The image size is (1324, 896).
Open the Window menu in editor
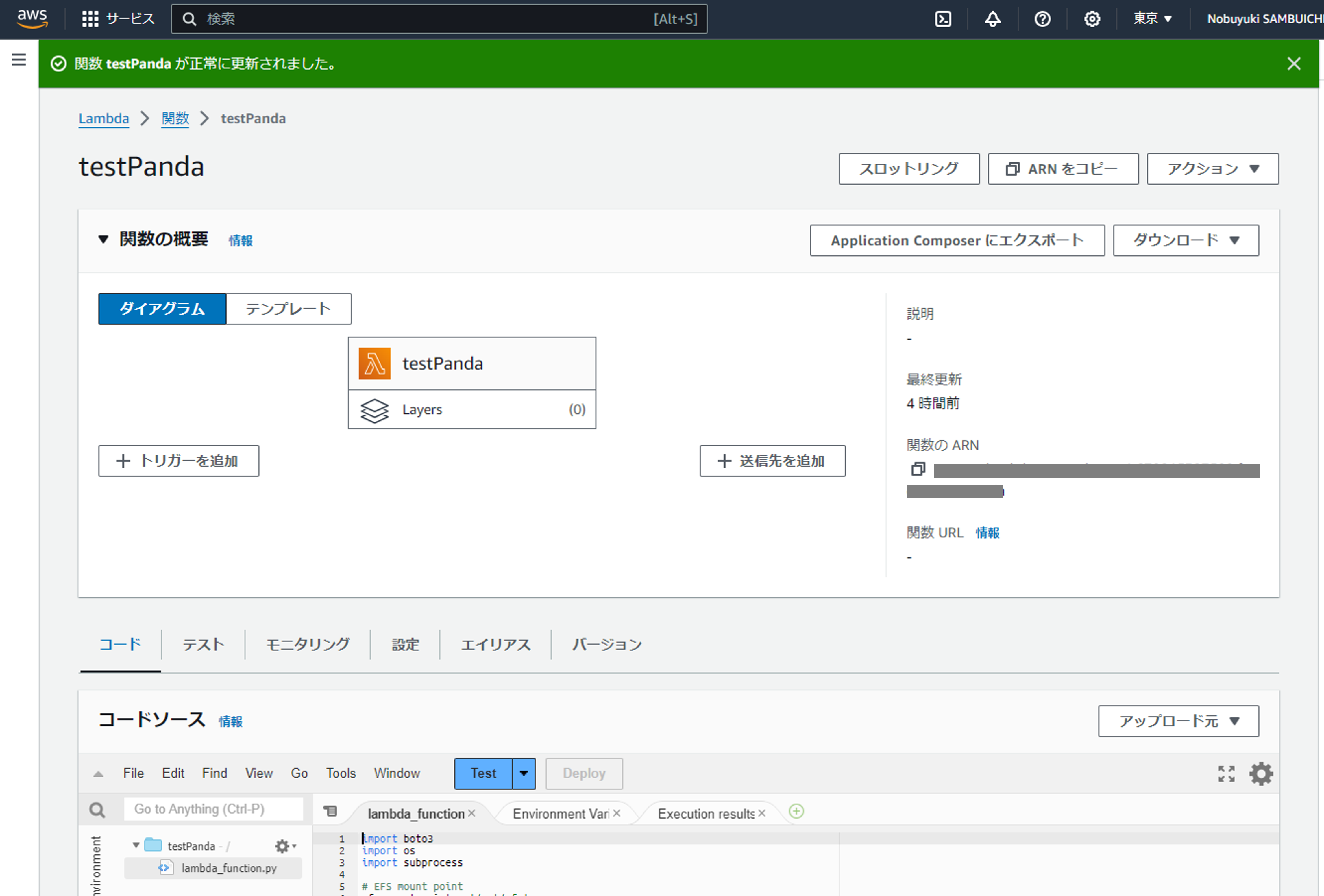(397, 773)
